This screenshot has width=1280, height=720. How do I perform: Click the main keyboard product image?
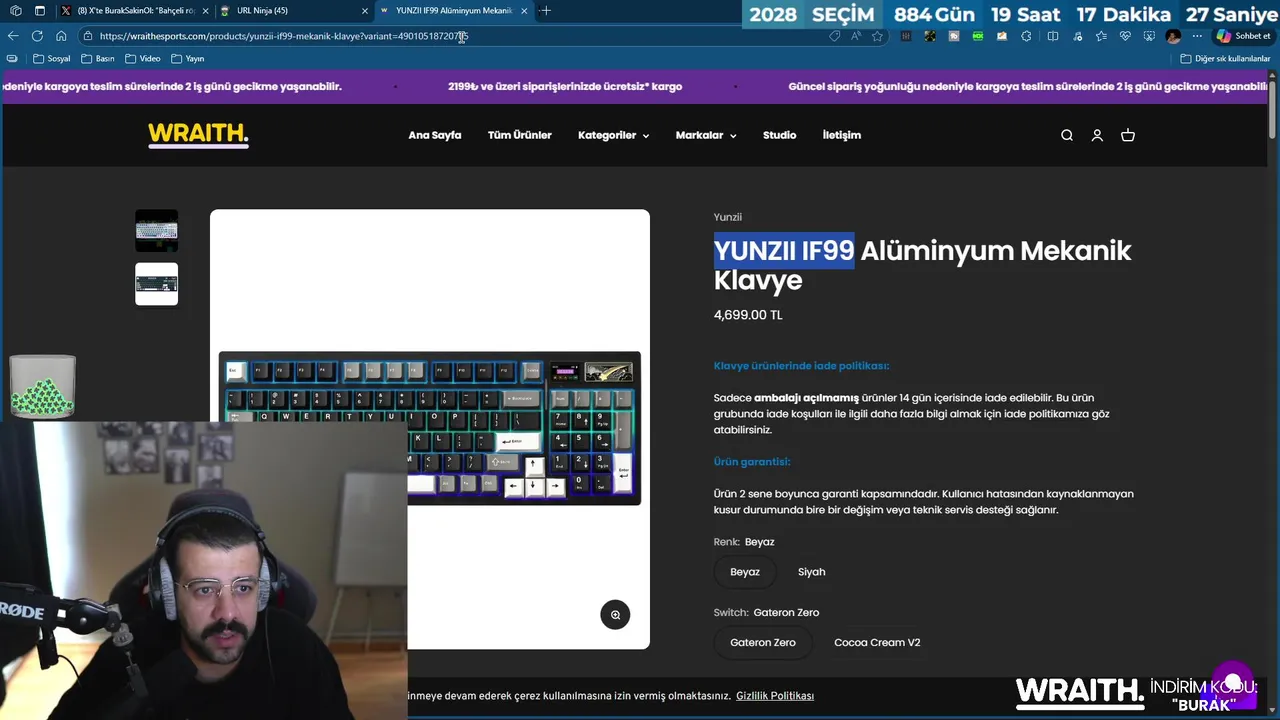430,428
